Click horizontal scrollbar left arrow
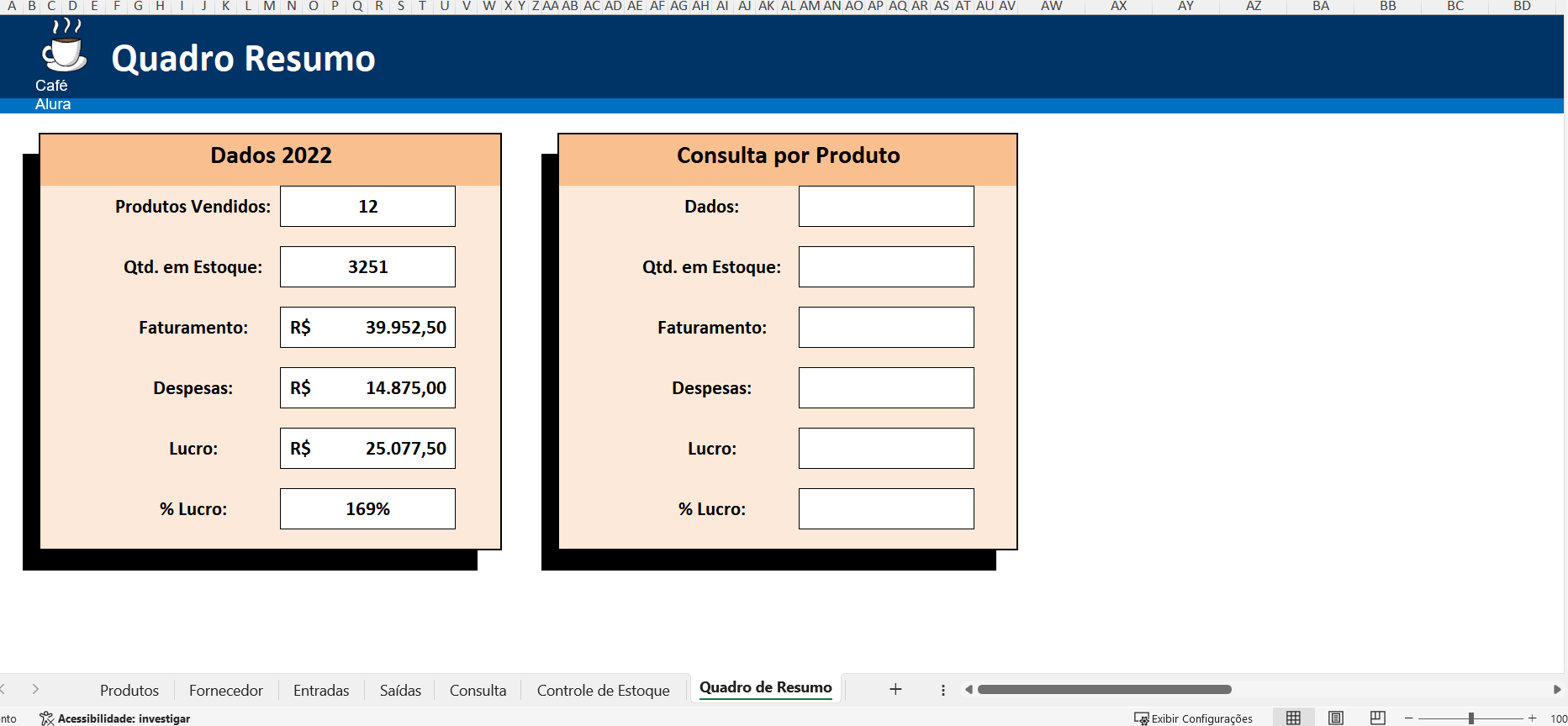This screenshot has width=1568, height=726. pyautogui.click(x=969, y=689)
